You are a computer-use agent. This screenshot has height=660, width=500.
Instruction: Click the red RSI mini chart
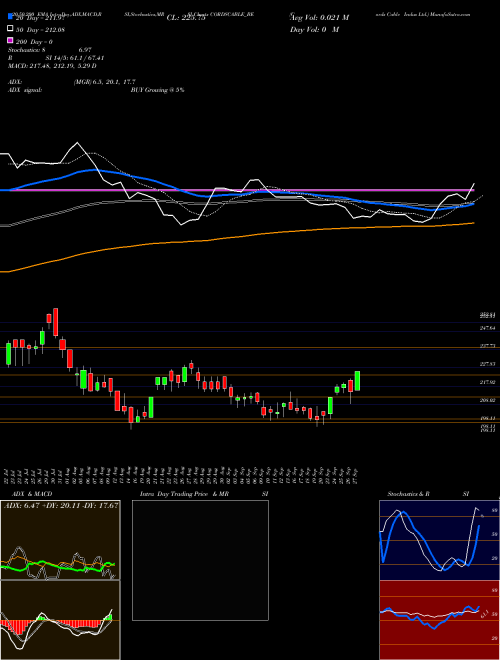(439, 620)
